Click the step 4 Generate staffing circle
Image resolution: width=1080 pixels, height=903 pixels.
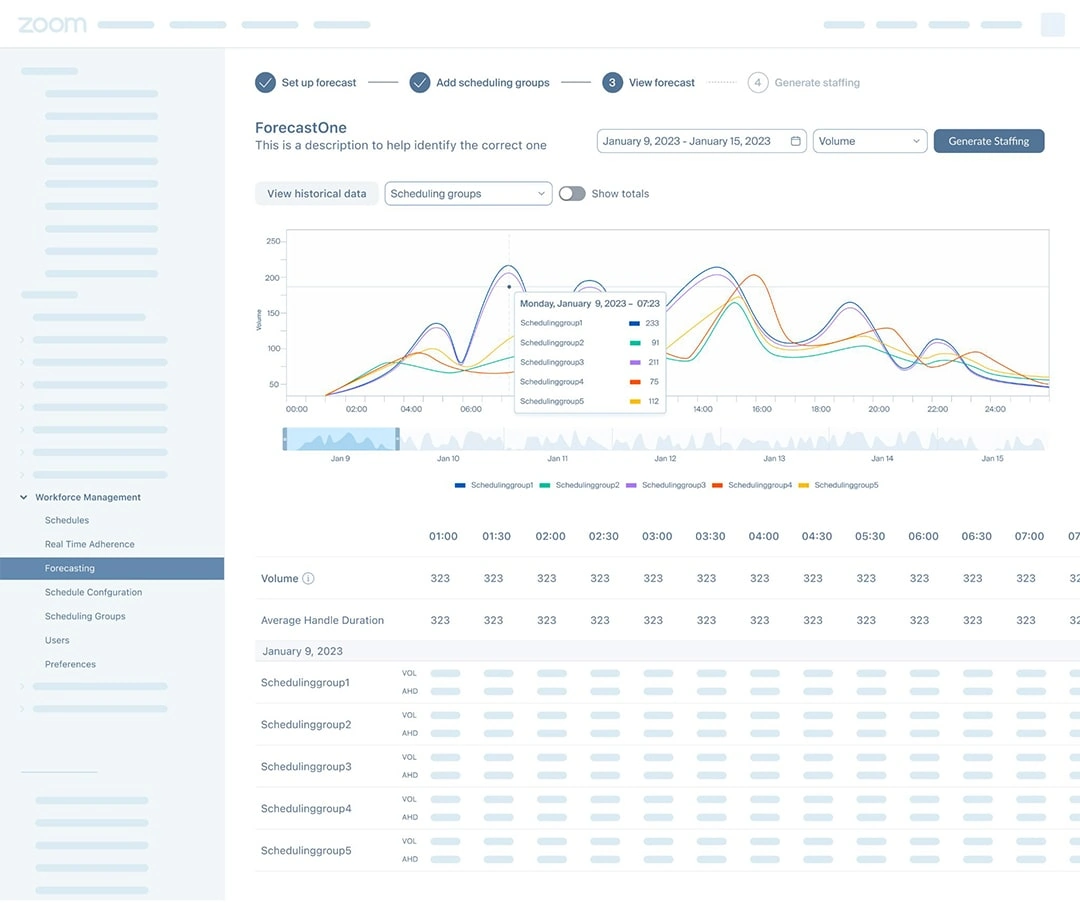(x=758, y=83)
